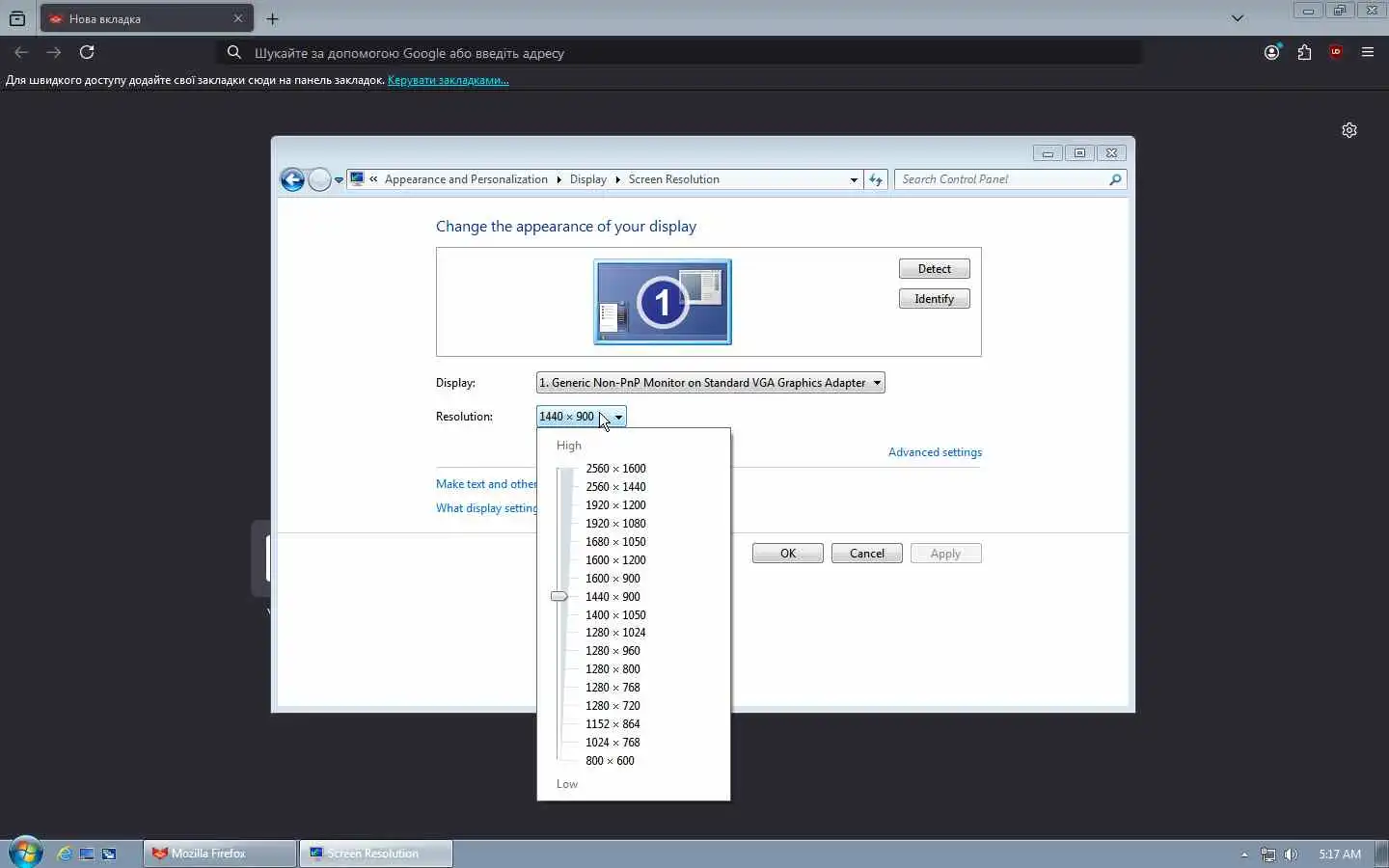
Task: Select the Screen Resolution breadcrumb
Action: (673, 179)
